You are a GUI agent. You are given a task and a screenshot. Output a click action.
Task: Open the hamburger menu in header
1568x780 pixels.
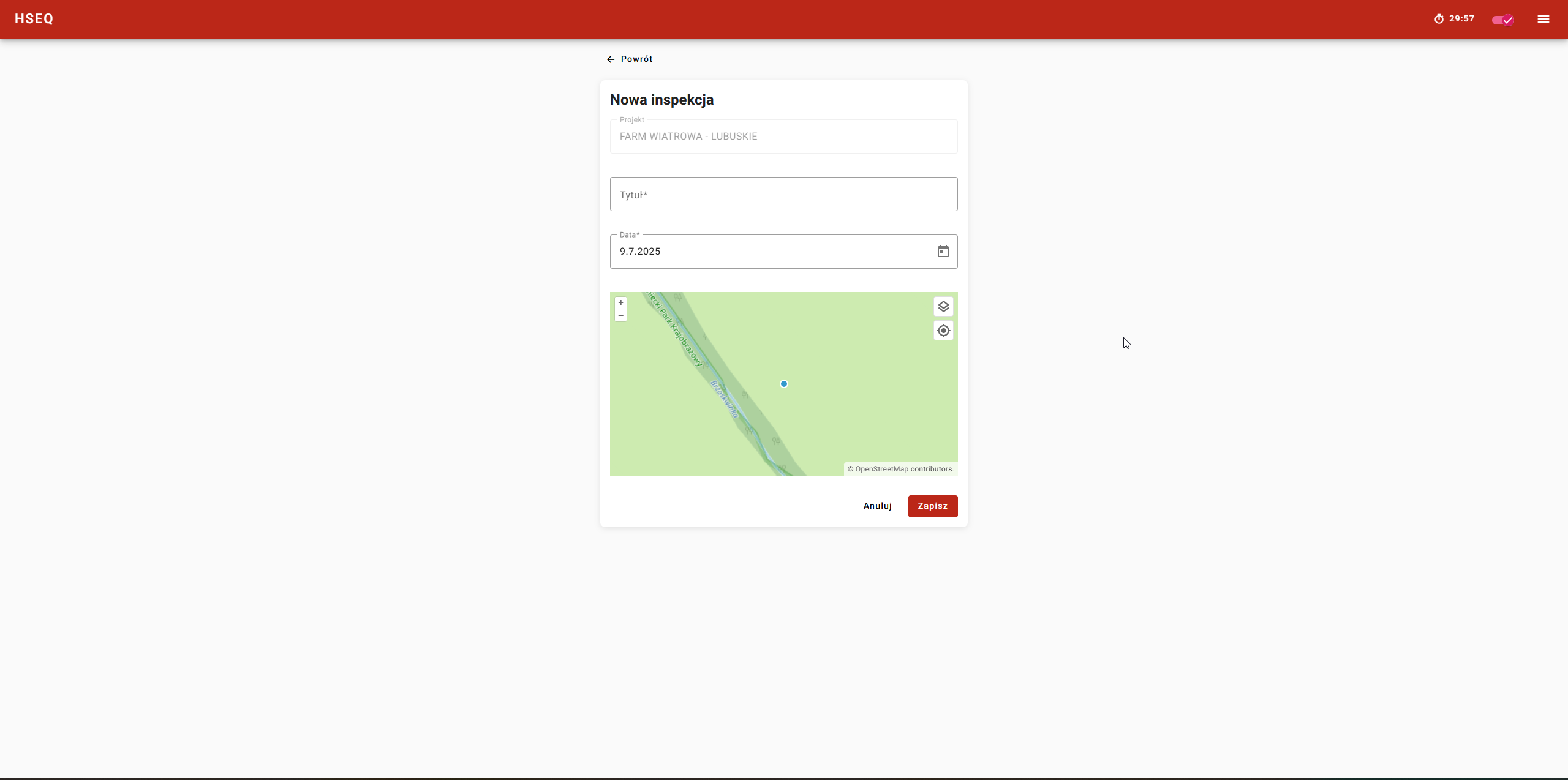coord(1543,19)
